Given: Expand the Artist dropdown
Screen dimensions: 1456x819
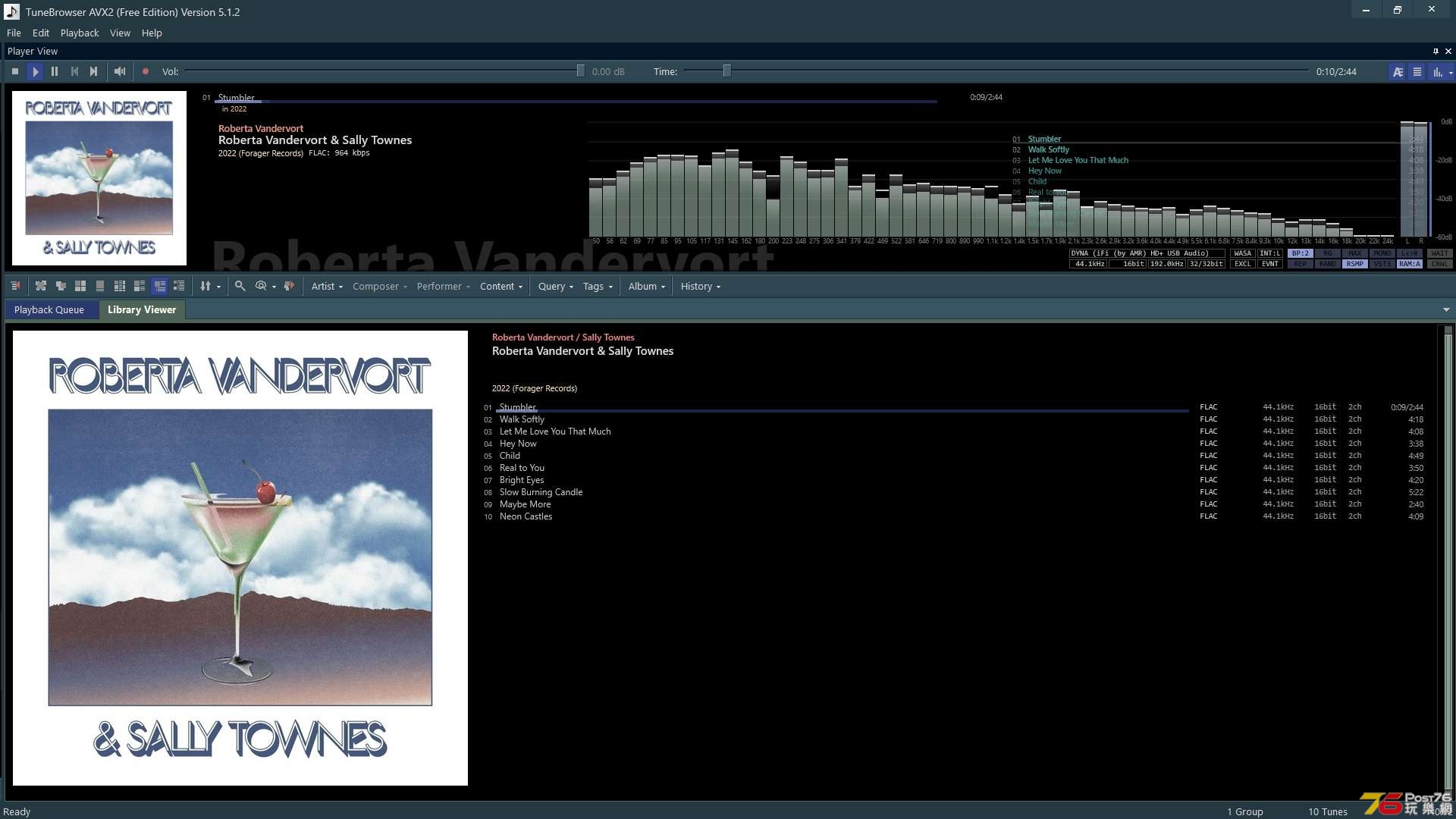Looking at the screenshot, I should pos(327,286).
